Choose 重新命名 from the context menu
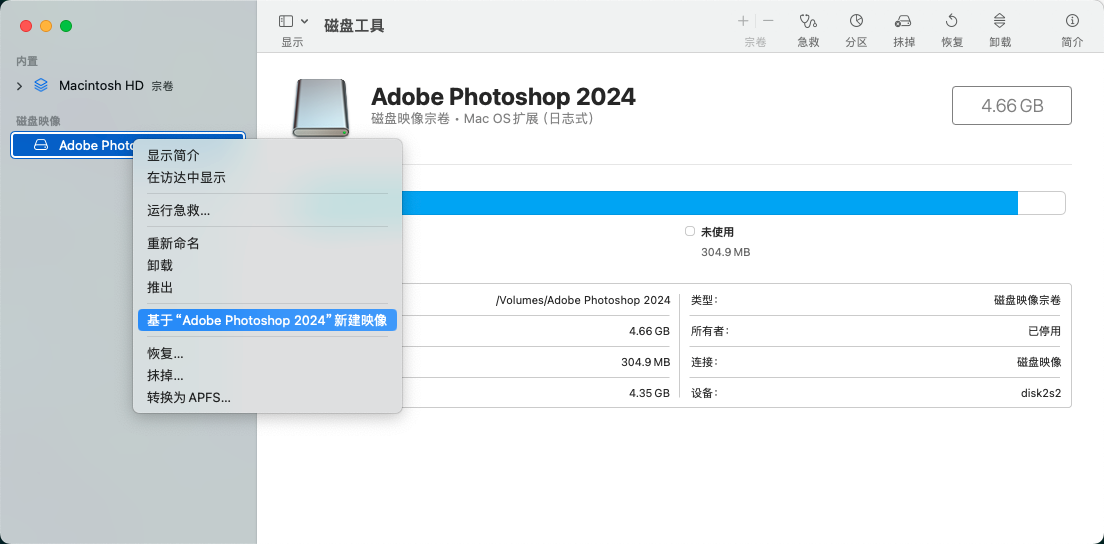The width and height of the screenshot is (1104, 544). click(173, 243)
